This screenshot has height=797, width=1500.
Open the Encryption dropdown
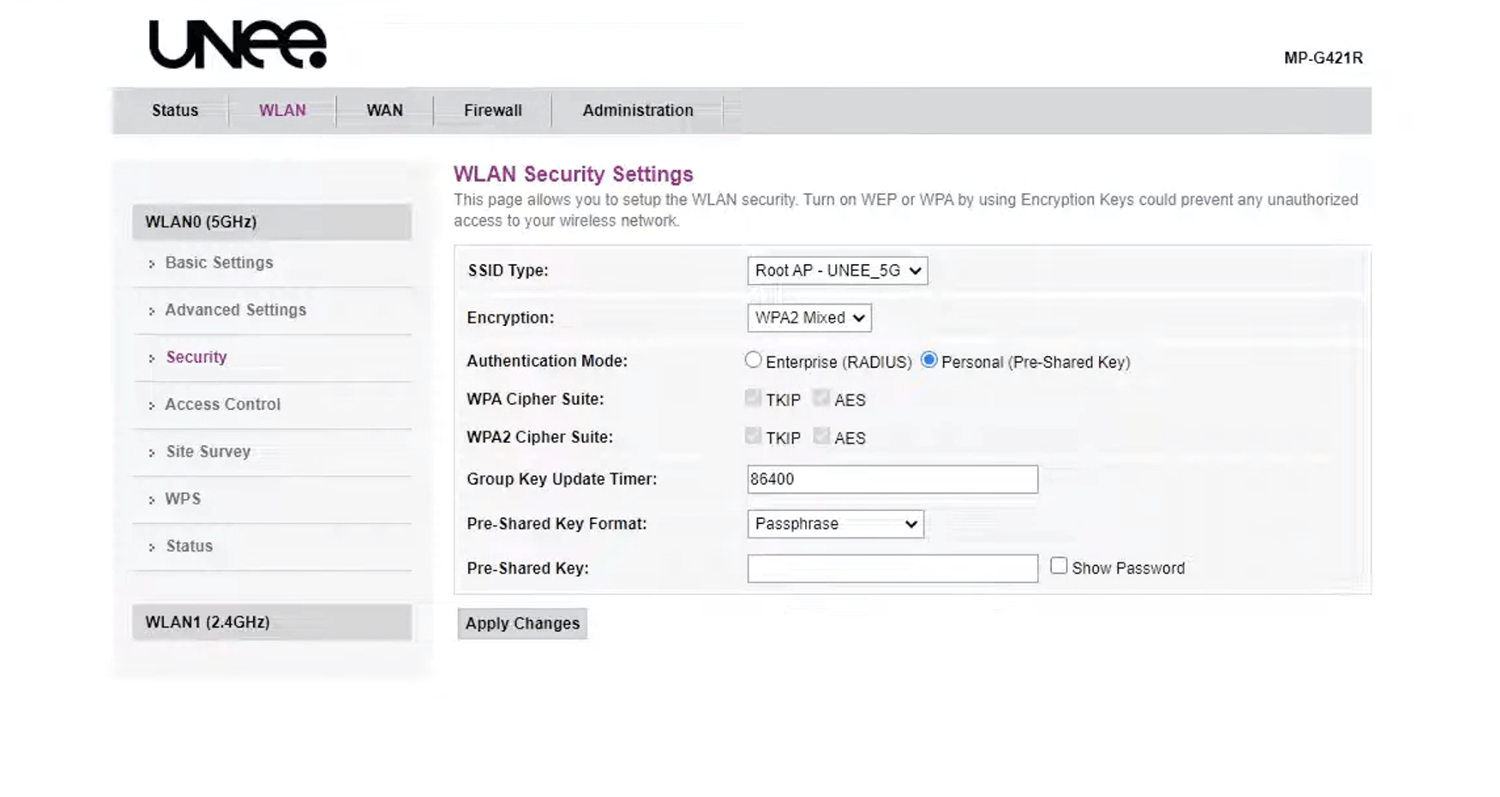point(809,318)
